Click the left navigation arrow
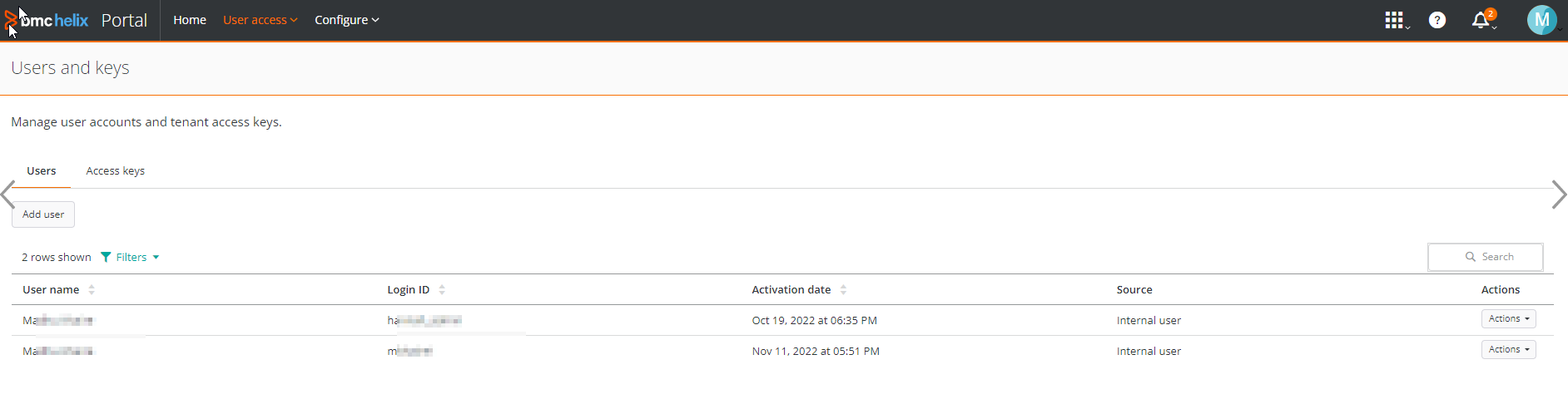 pos(8,195)
